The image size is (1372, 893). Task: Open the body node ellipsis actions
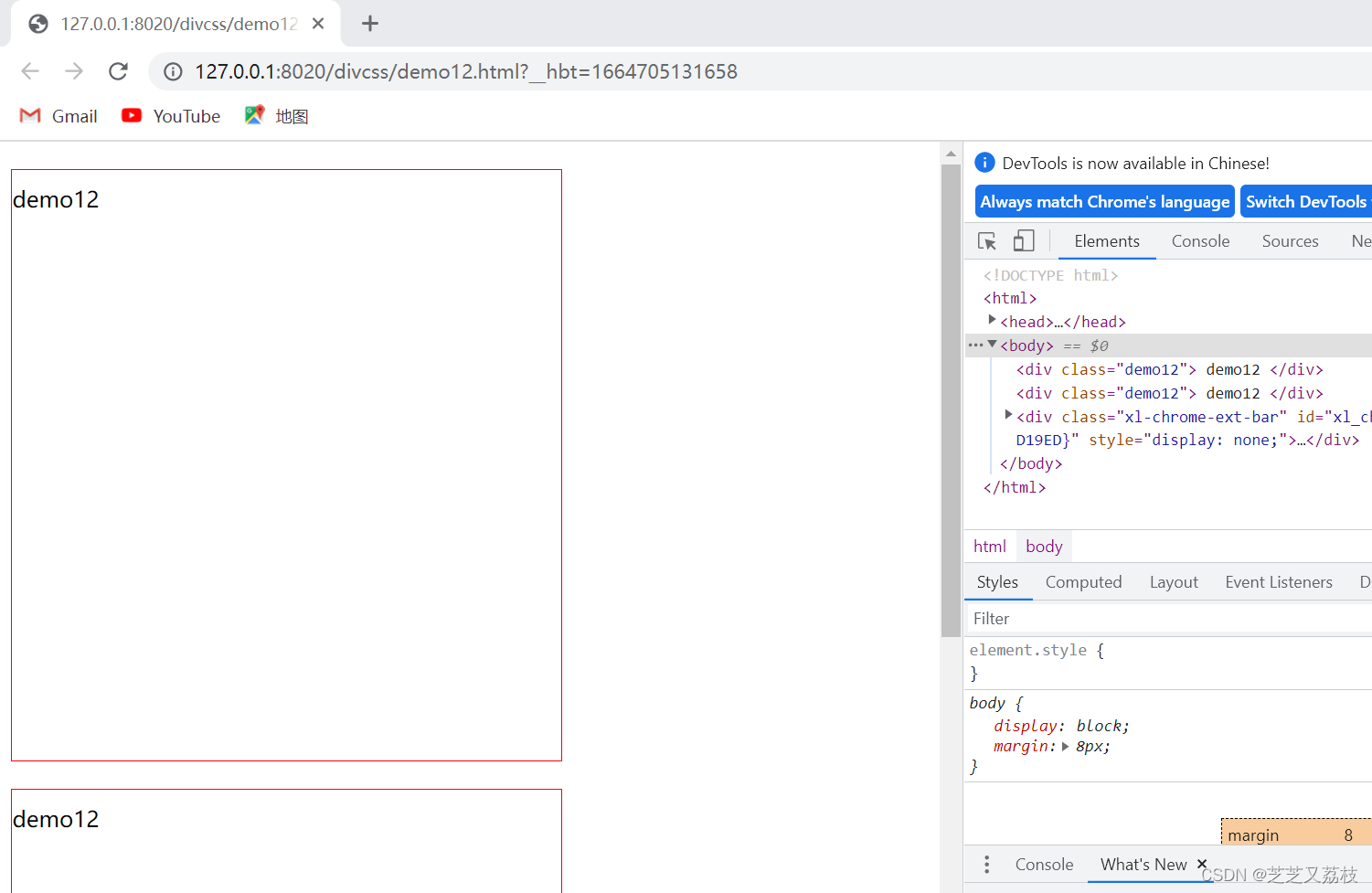click(x=975, y=346)
